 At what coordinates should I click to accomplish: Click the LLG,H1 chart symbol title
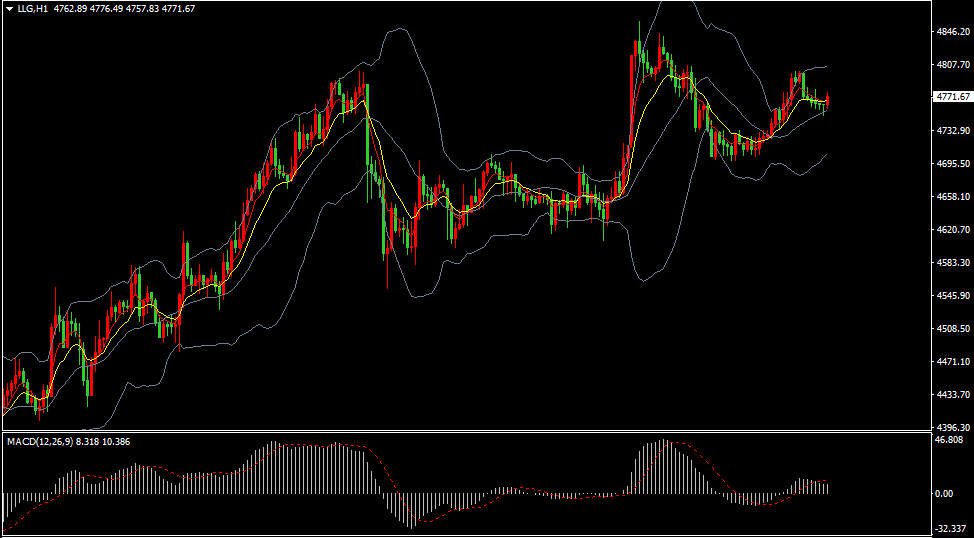coord(32,9)
